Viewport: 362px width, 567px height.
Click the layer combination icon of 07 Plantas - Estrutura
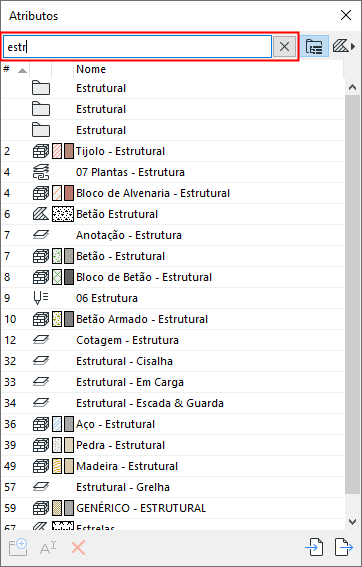(x=41, y=172)
